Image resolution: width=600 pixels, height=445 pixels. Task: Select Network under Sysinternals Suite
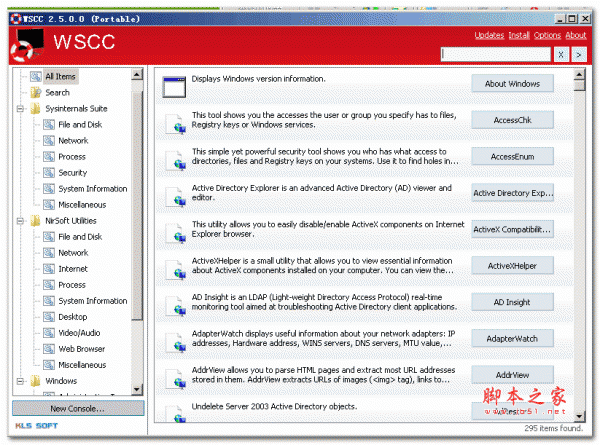coord(73,140)
